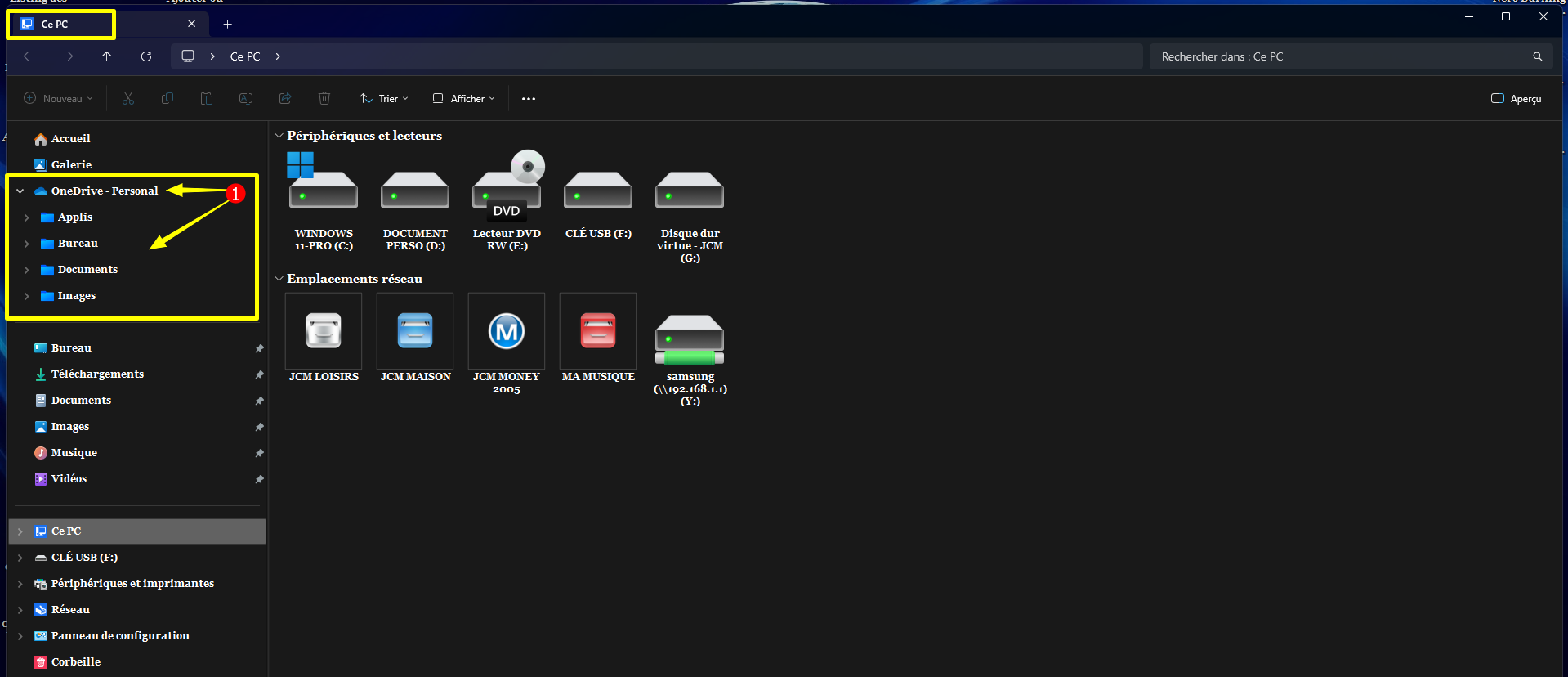Viewport: 1568px width, 677px height.
Task: Unpin Bureau using its pin icon
Action: point(259,348)
